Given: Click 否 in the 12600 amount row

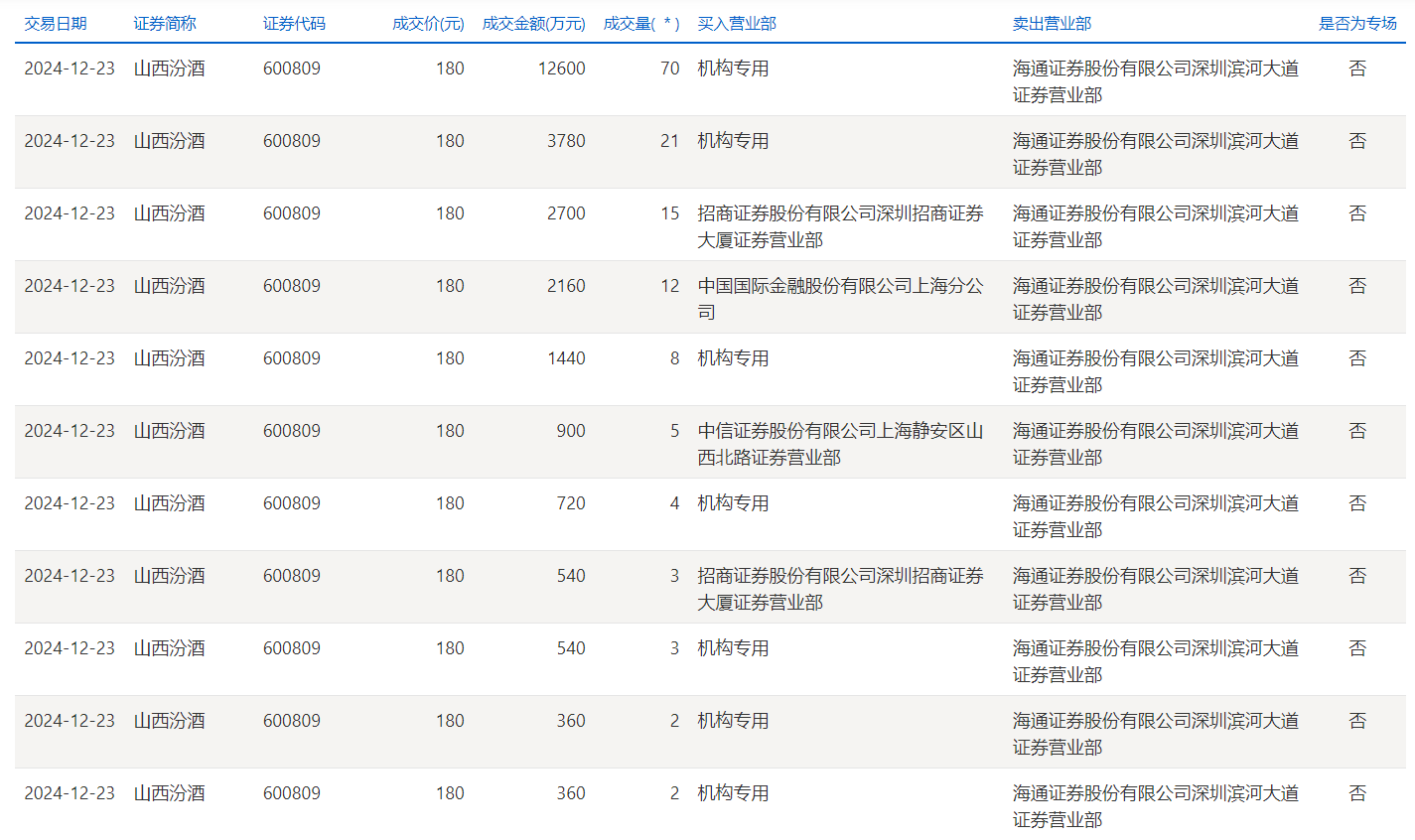Looking at the screenshot, I should tap(1357, 69).
